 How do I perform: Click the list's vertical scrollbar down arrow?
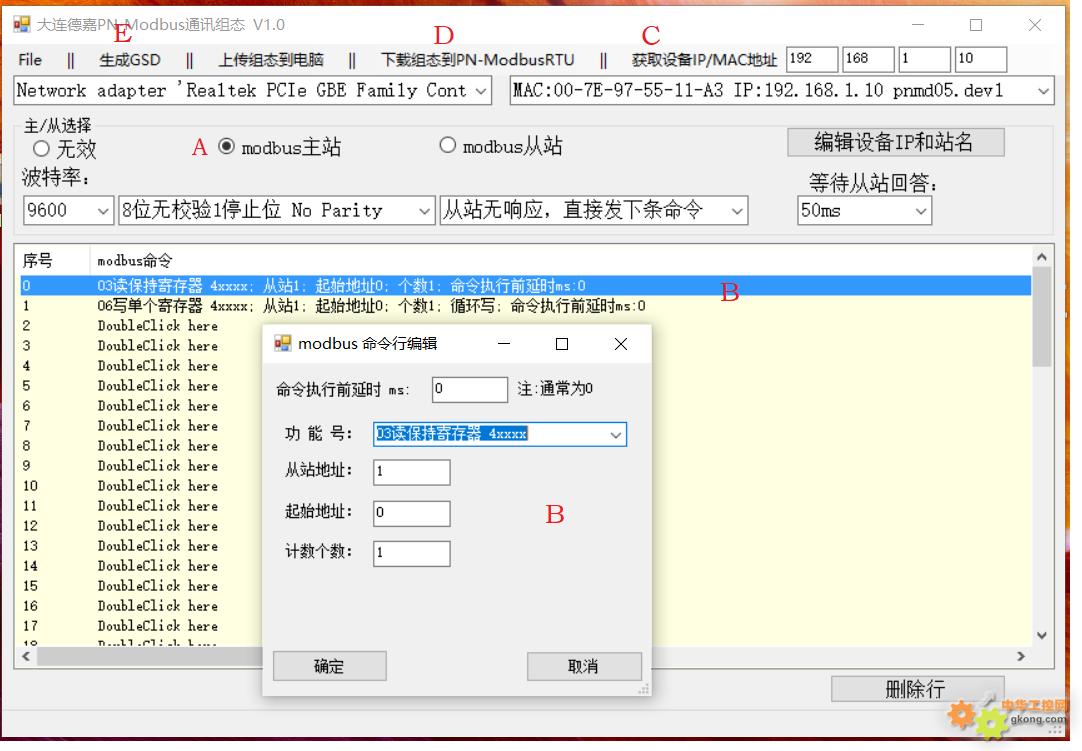[1041, 635]
